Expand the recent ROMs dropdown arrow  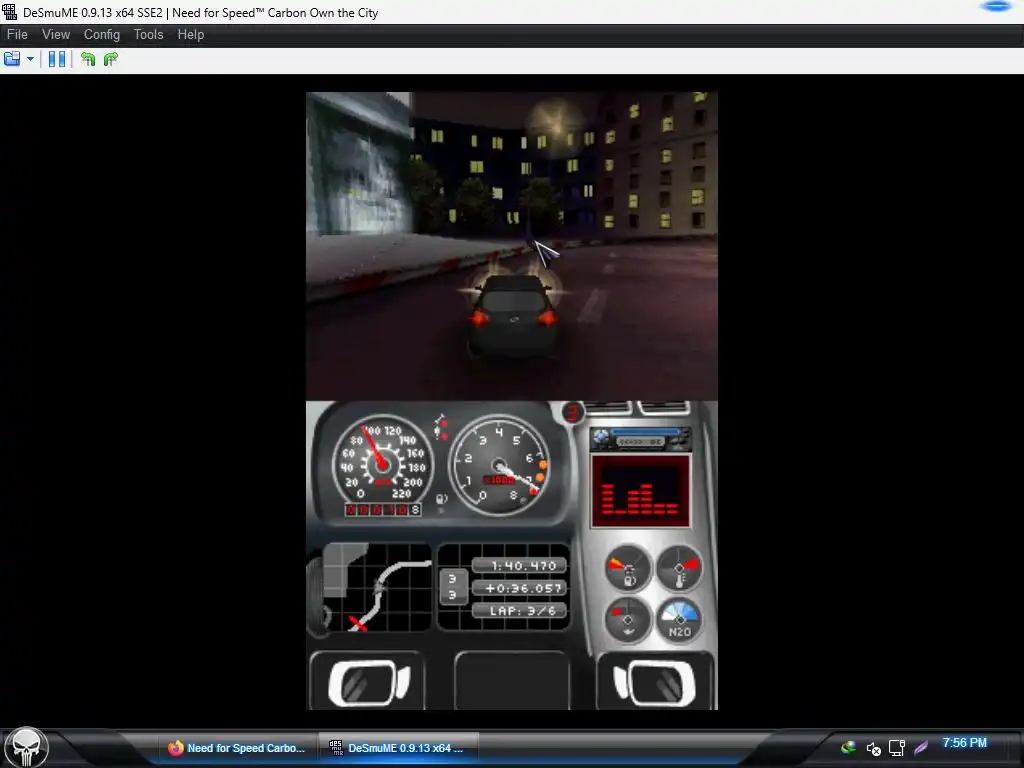(x=30, y=59)
